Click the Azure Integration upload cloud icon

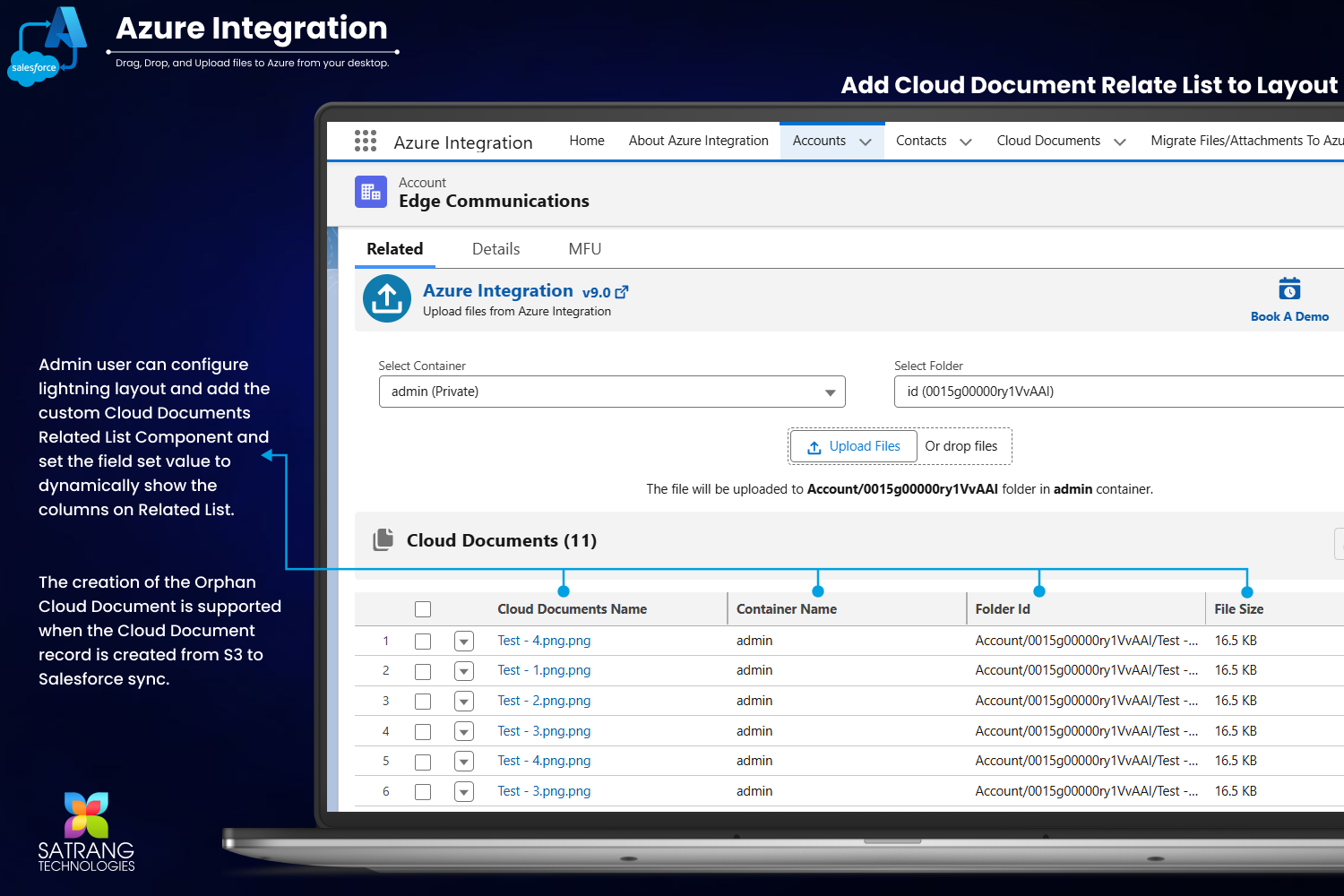(386, 298)
